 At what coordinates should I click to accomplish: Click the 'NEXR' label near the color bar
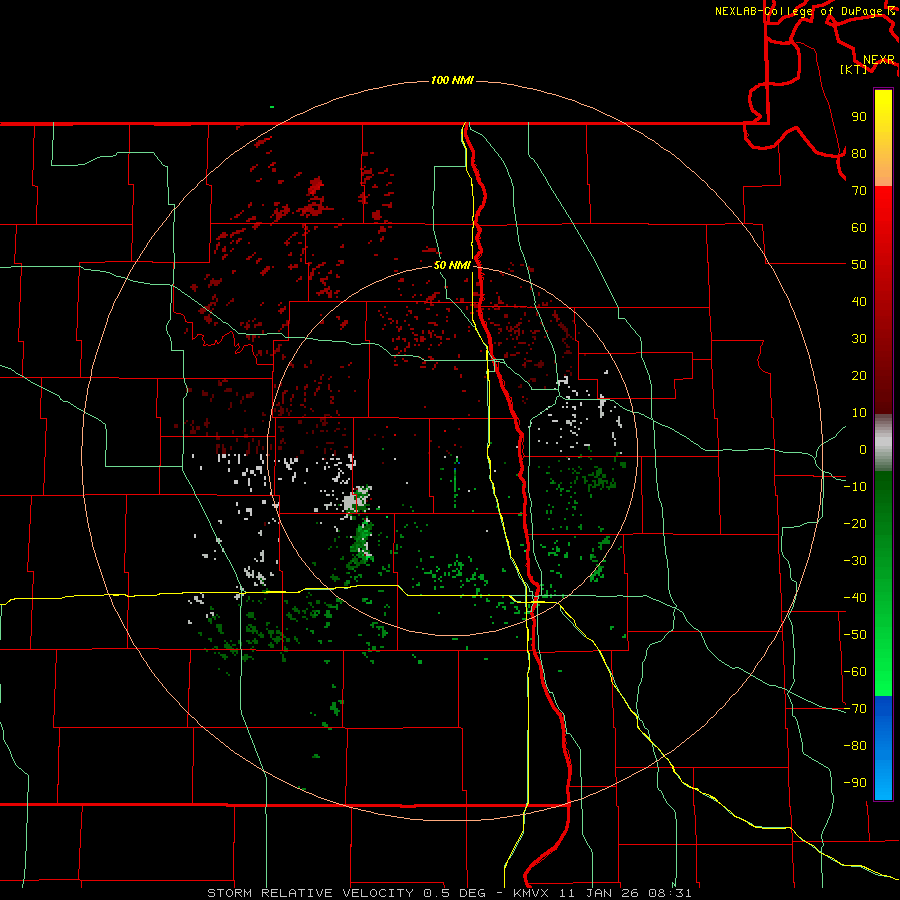[879, 60]
